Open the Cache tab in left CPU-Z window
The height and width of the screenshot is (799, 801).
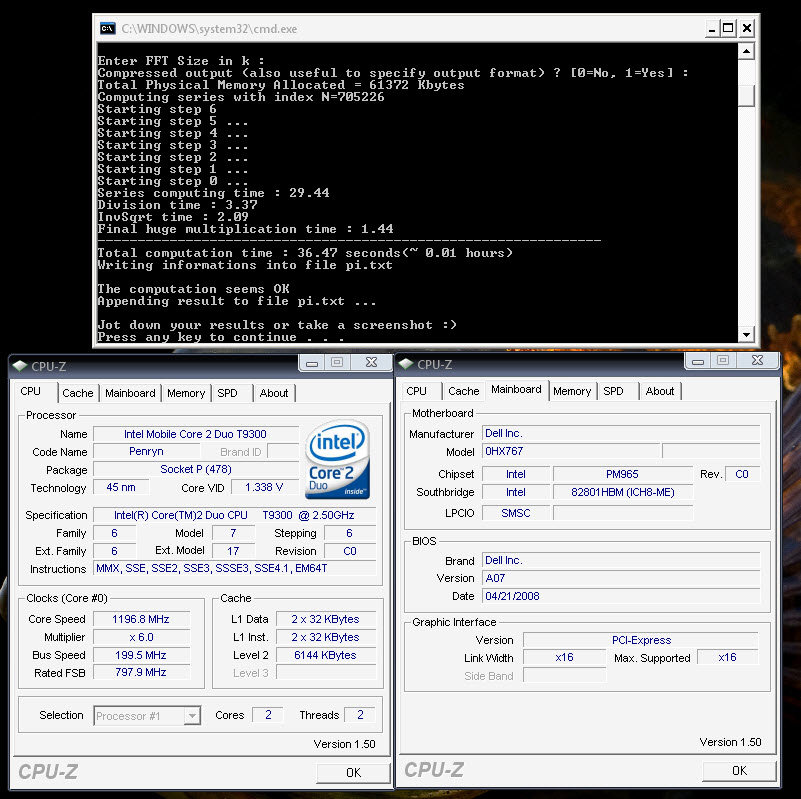78,393
